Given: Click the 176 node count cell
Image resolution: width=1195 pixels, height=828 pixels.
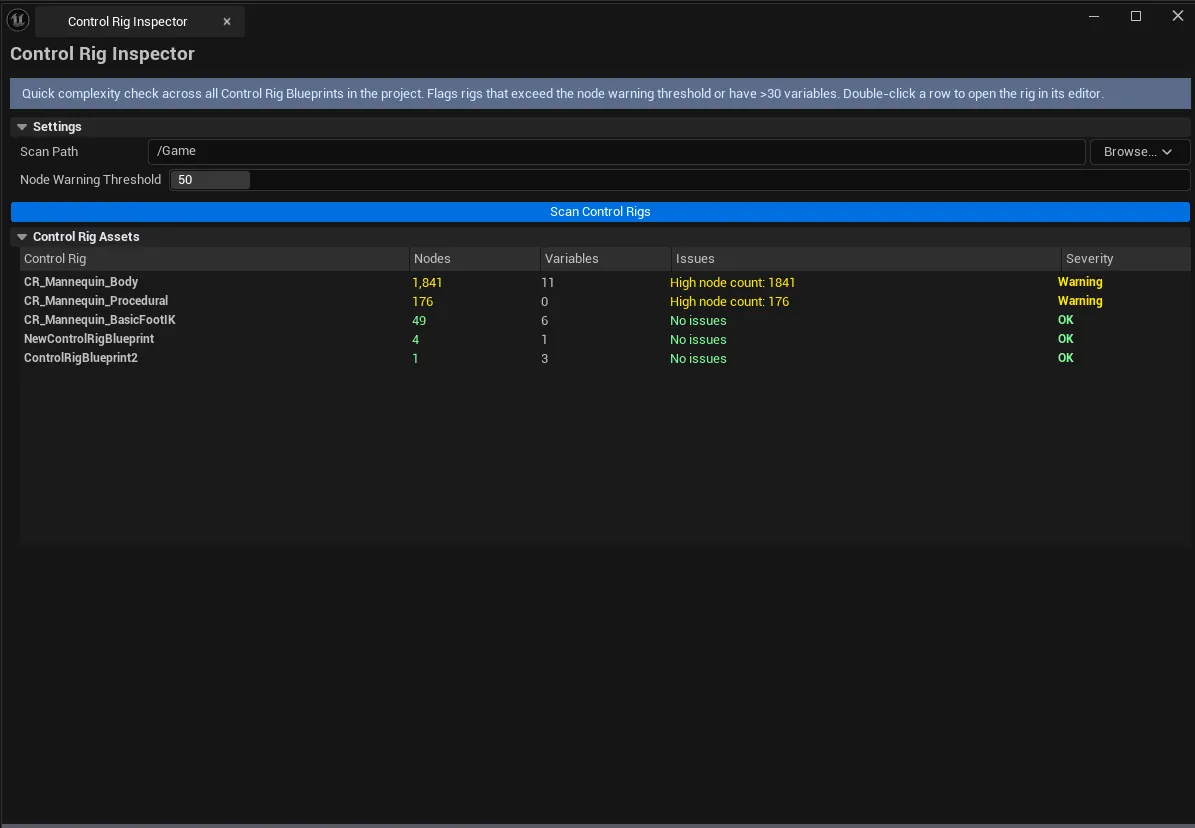Looking at the screenshot, I should pos(422,302).
